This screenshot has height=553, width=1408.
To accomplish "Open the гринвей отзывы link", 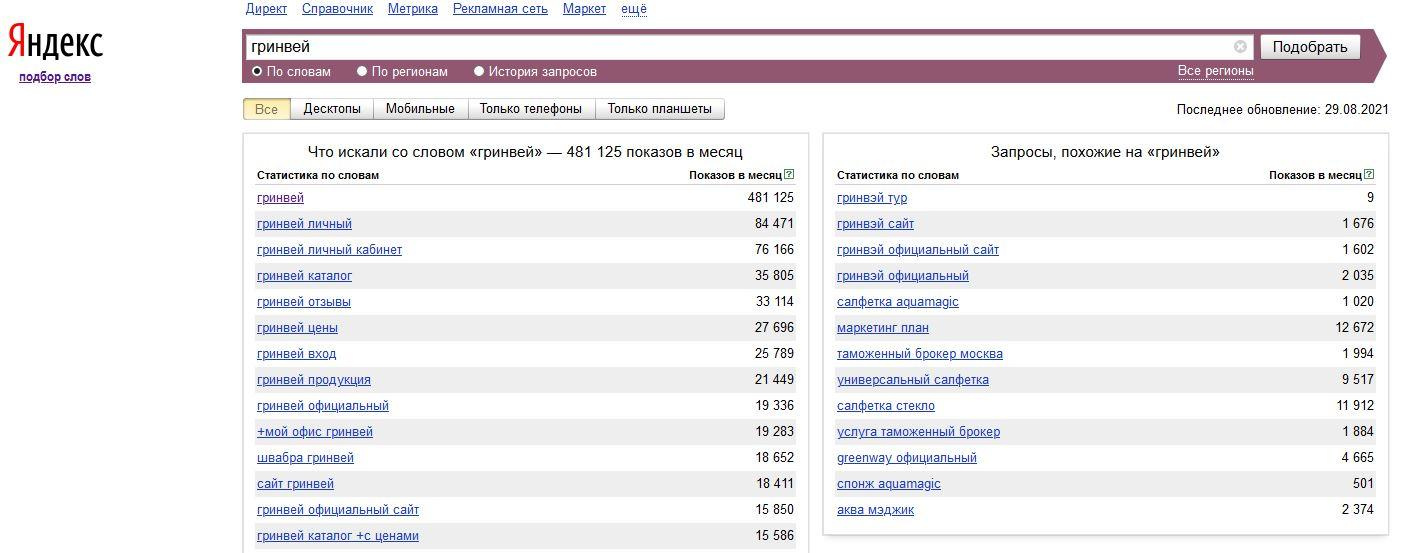I will pos(304,302).
